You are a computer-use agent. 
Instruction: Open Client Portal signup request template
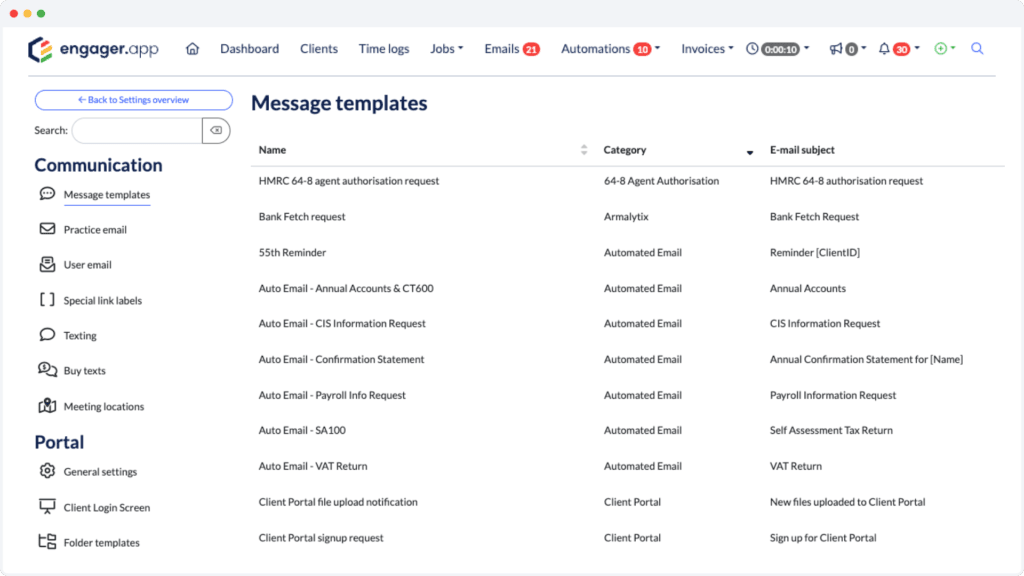tap(321, 538)
